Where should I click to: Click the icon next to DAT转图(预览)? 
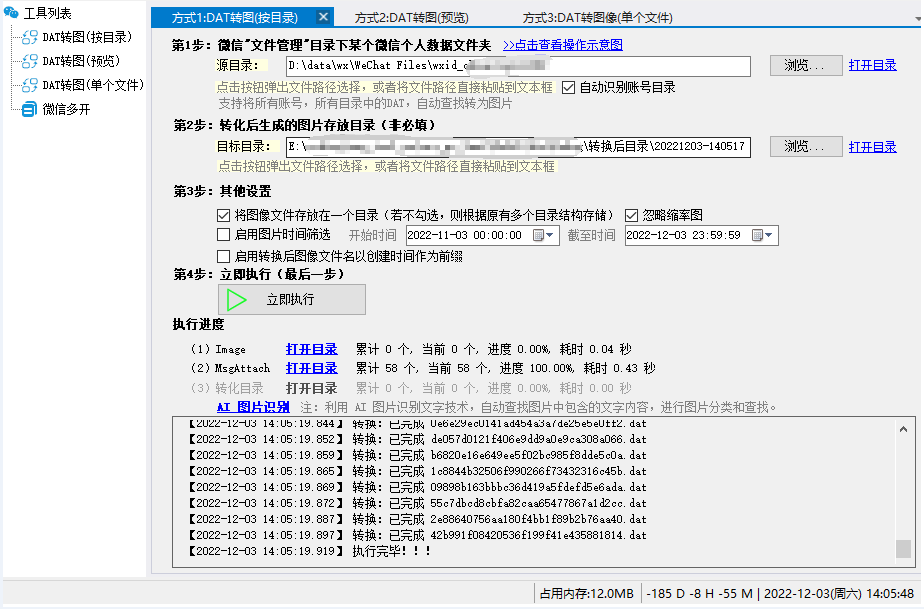pos(30,61)
